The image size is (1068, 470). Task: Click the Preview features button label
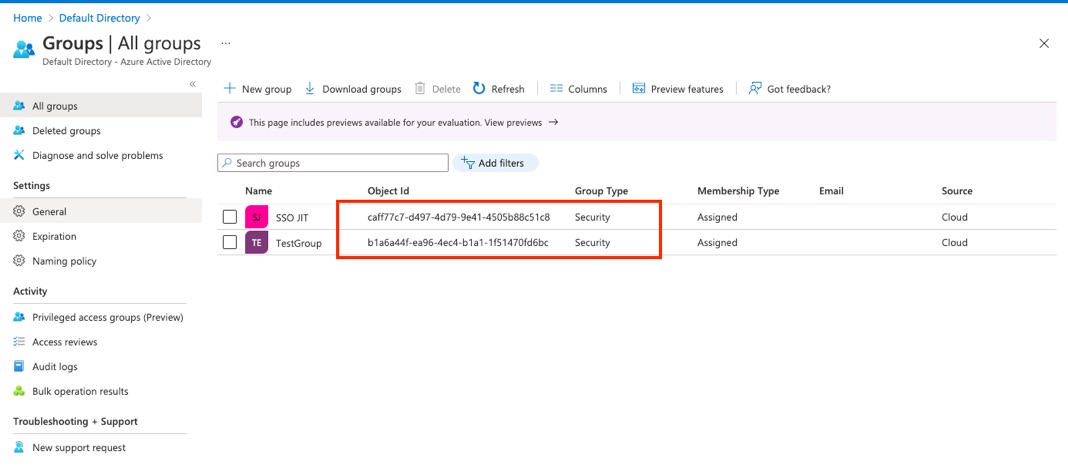tap(687, 89)
